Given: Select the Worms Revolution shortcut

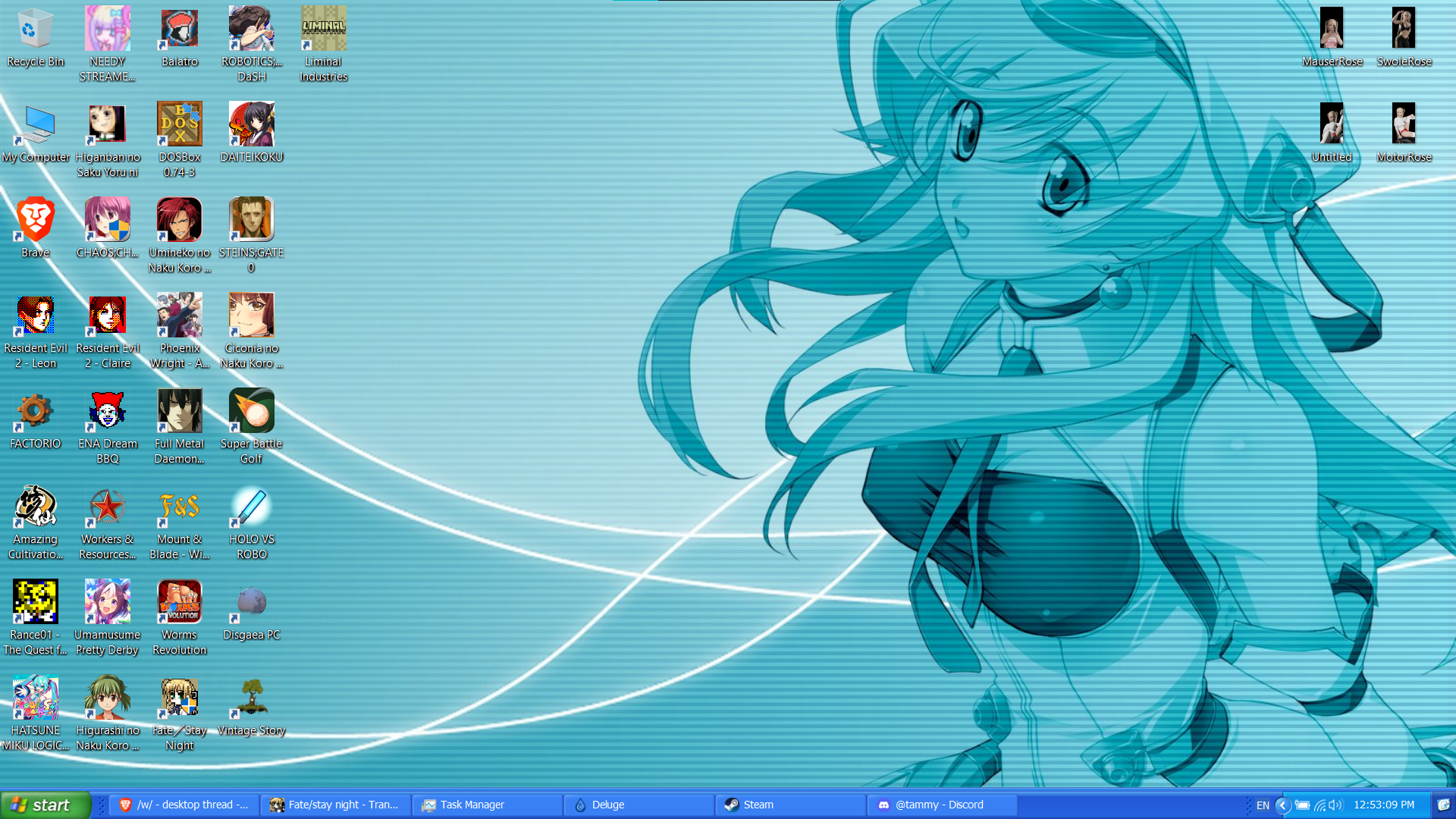Looking at the screenshot, I should click(x=180, y=602).
